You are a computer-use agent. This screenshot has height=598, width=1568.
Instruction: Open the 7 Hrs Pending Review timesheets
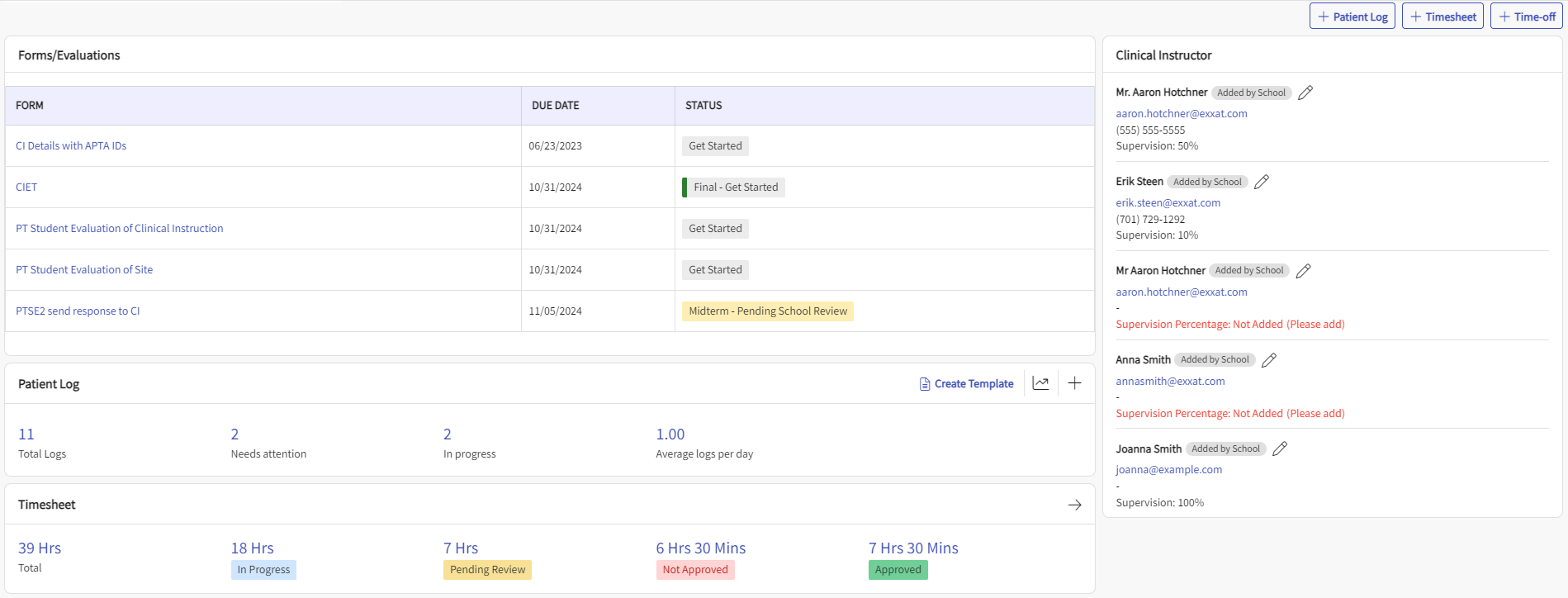click(461, 548)
